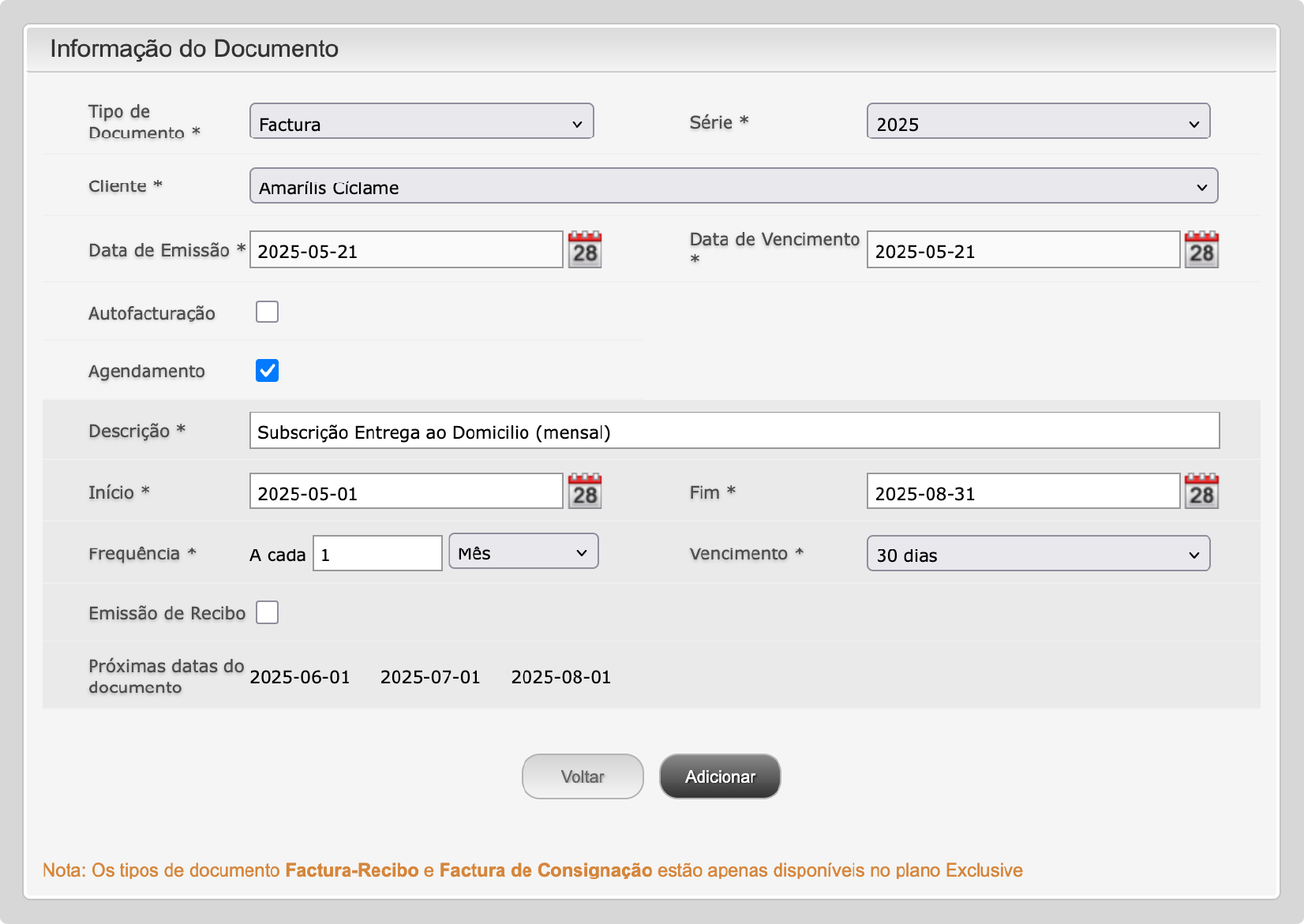
Task: Click the Data de Emissão date field
Action: pos(406,250)
